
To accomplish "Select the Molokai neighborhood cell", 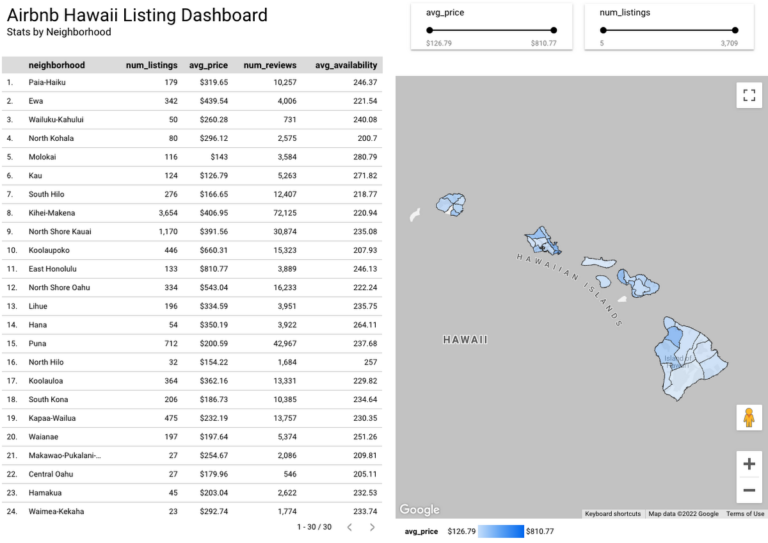I will (42, 157).
